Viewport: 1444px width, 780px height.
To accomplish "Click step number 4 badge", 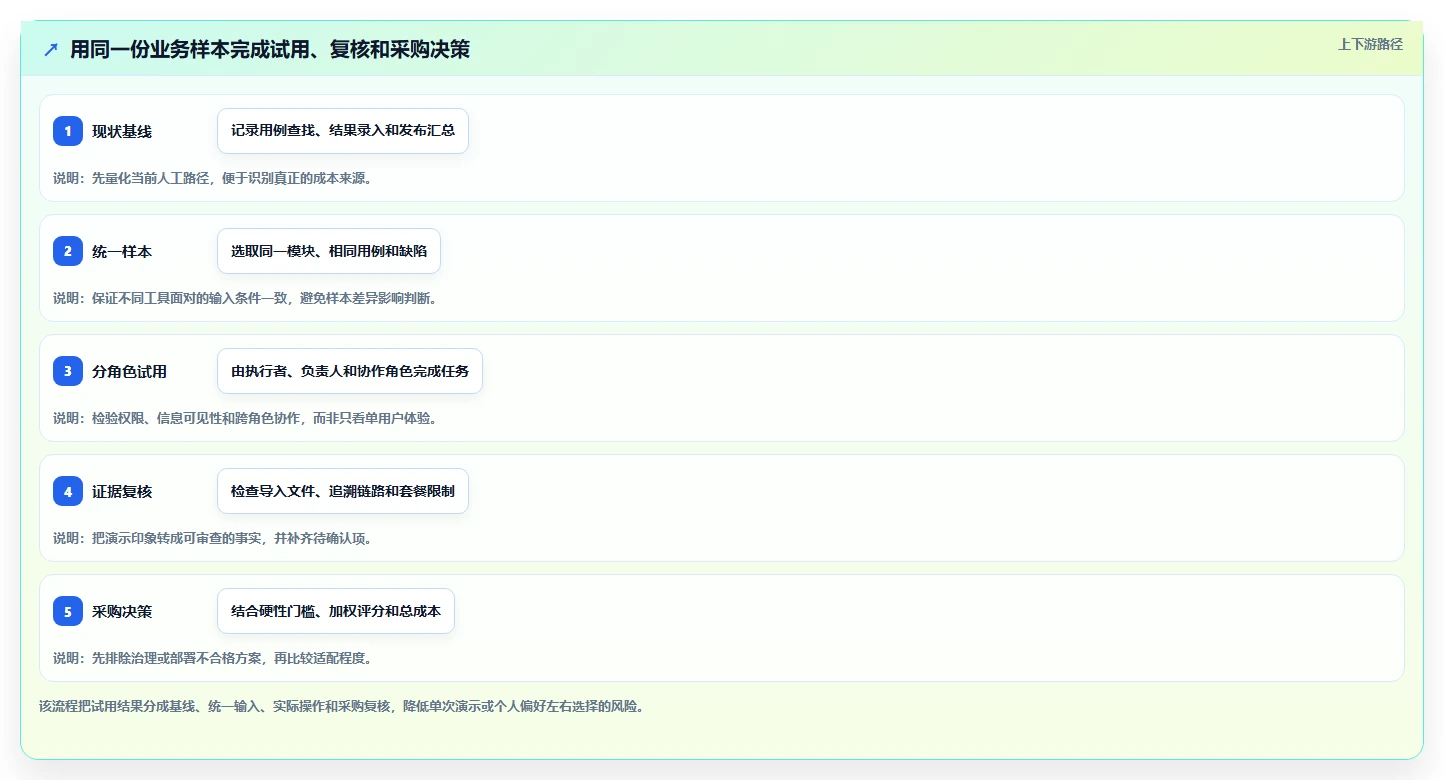I will tap(68, 491).
